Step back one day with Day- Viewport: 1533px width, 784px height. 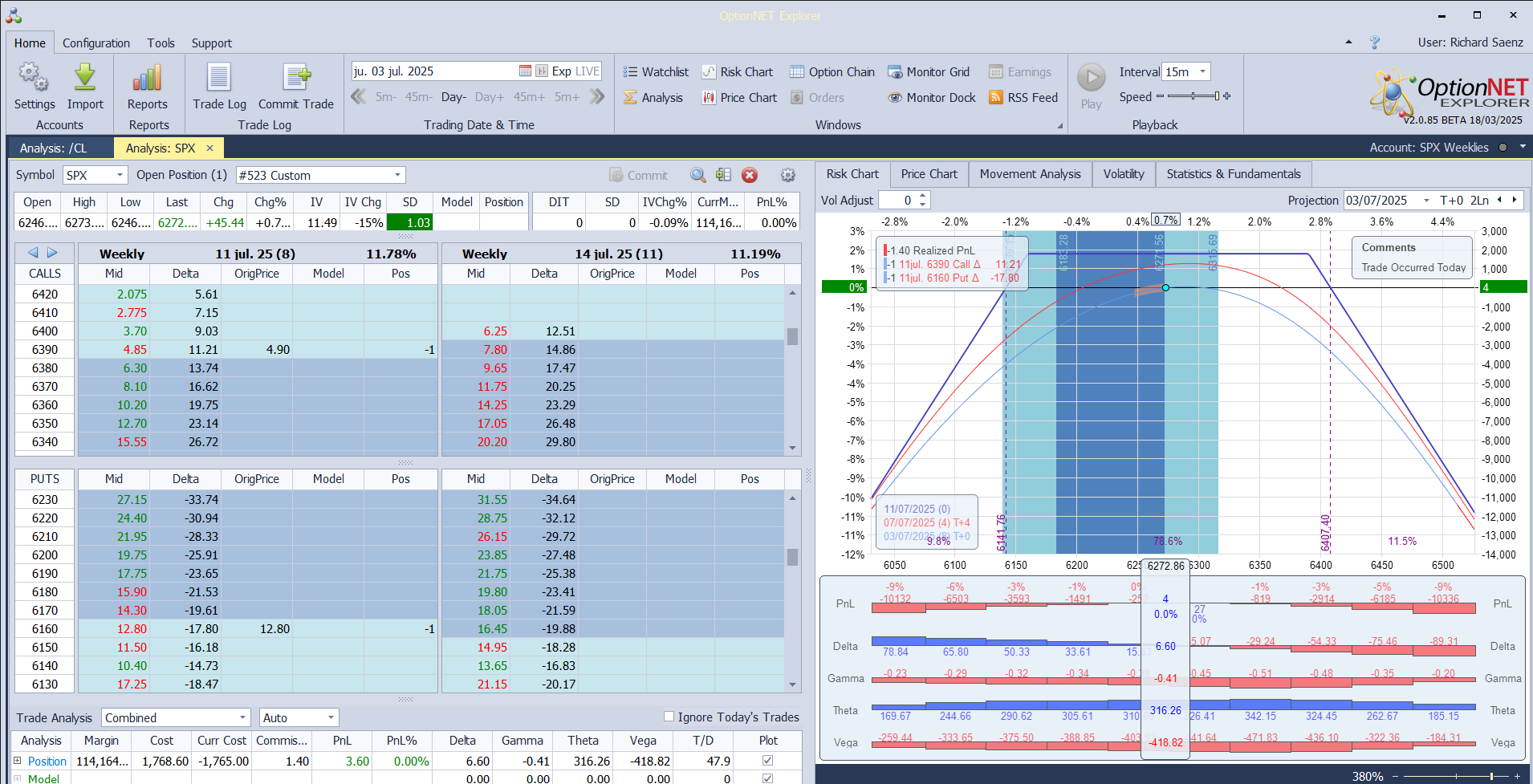pos(453,97)
